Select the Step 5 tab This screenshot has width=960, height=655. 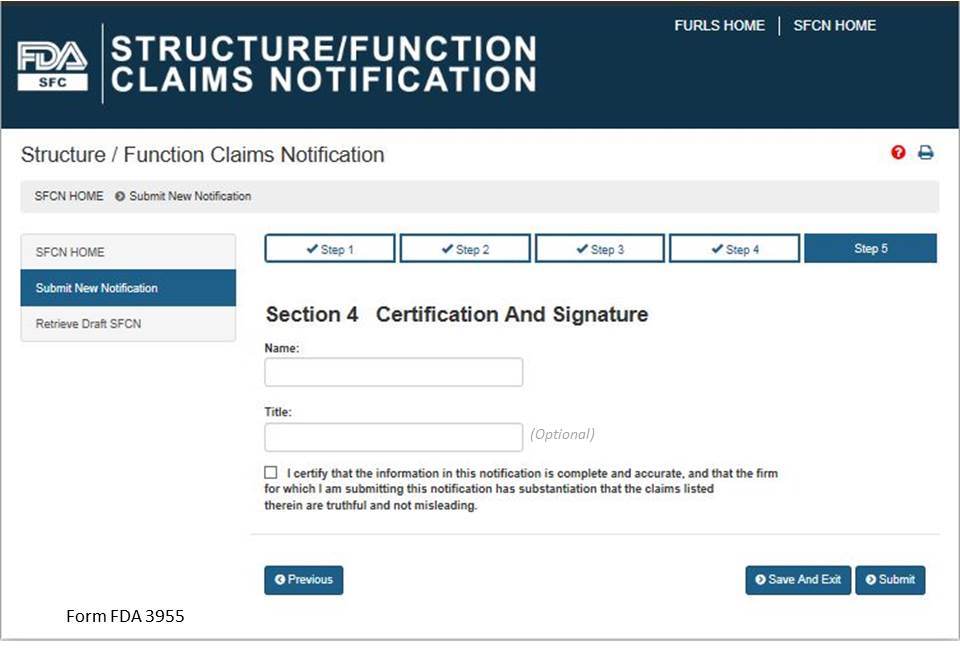(x=870, y=249)
